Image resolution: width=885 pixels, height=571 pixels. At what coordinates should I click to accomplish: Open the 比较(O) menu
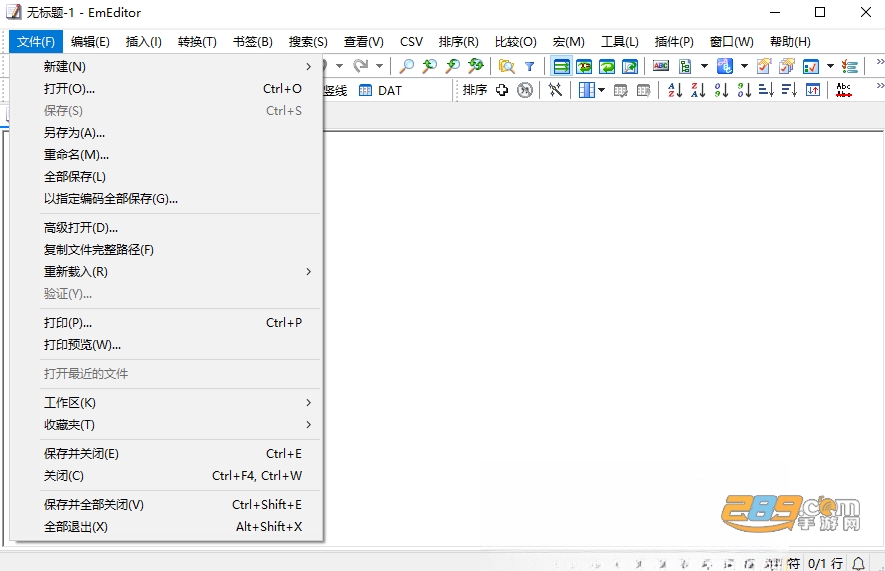coord(515,42)
